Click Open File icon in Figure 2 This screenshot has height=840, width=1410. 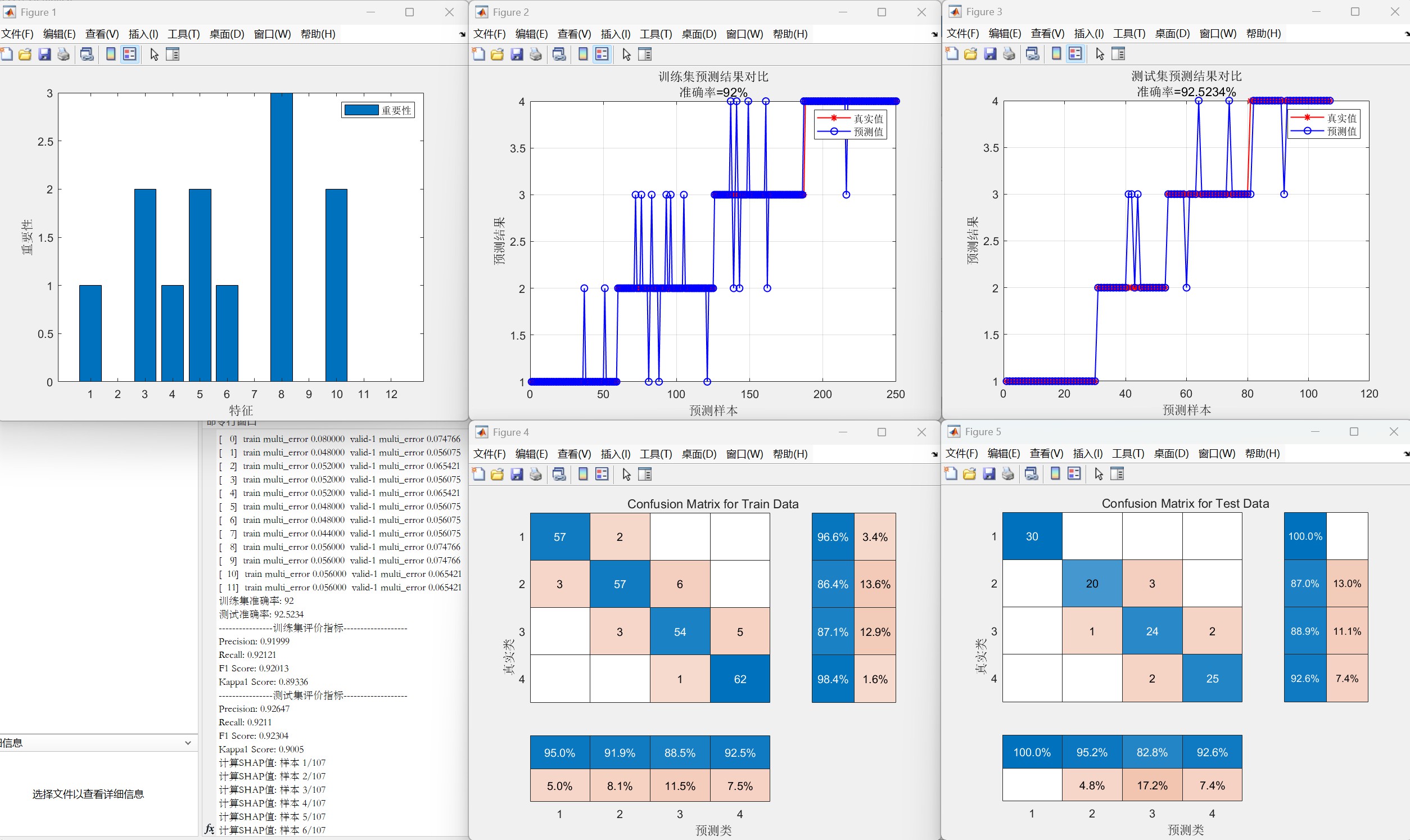coord(498,55)
